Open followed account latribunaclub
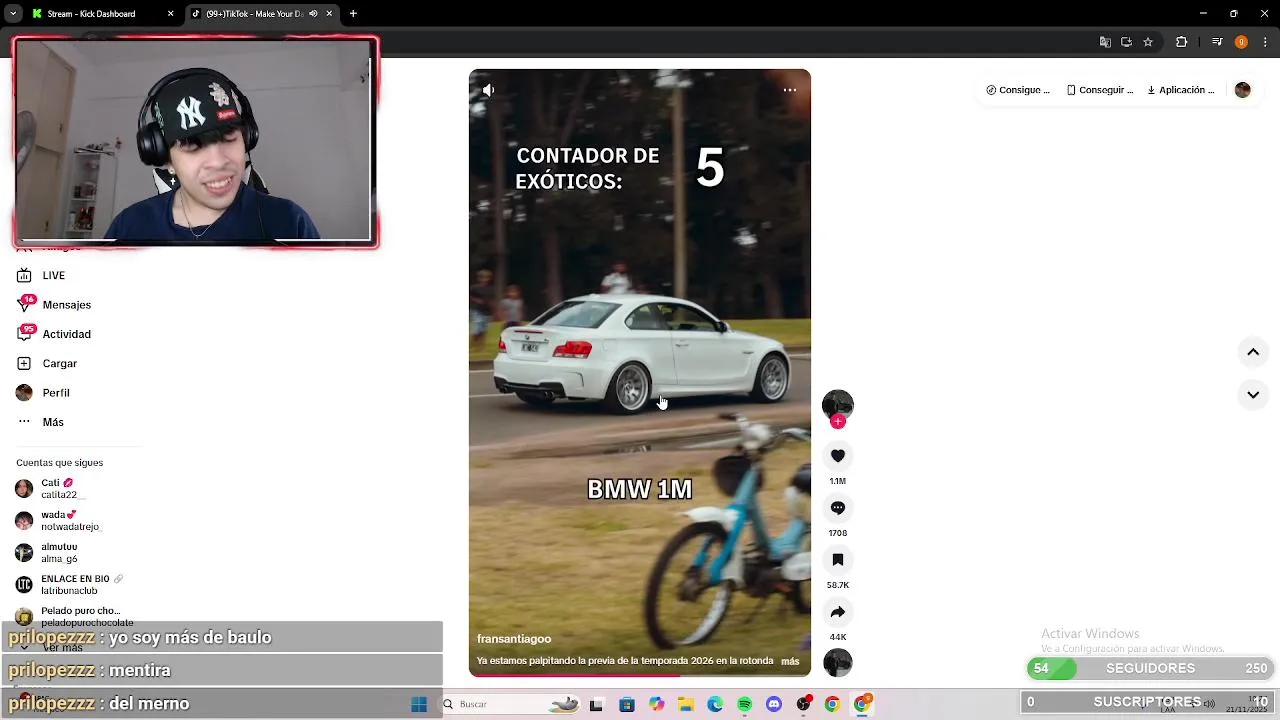The height and width of the screenshot is (720, 1280). point(70,585)
